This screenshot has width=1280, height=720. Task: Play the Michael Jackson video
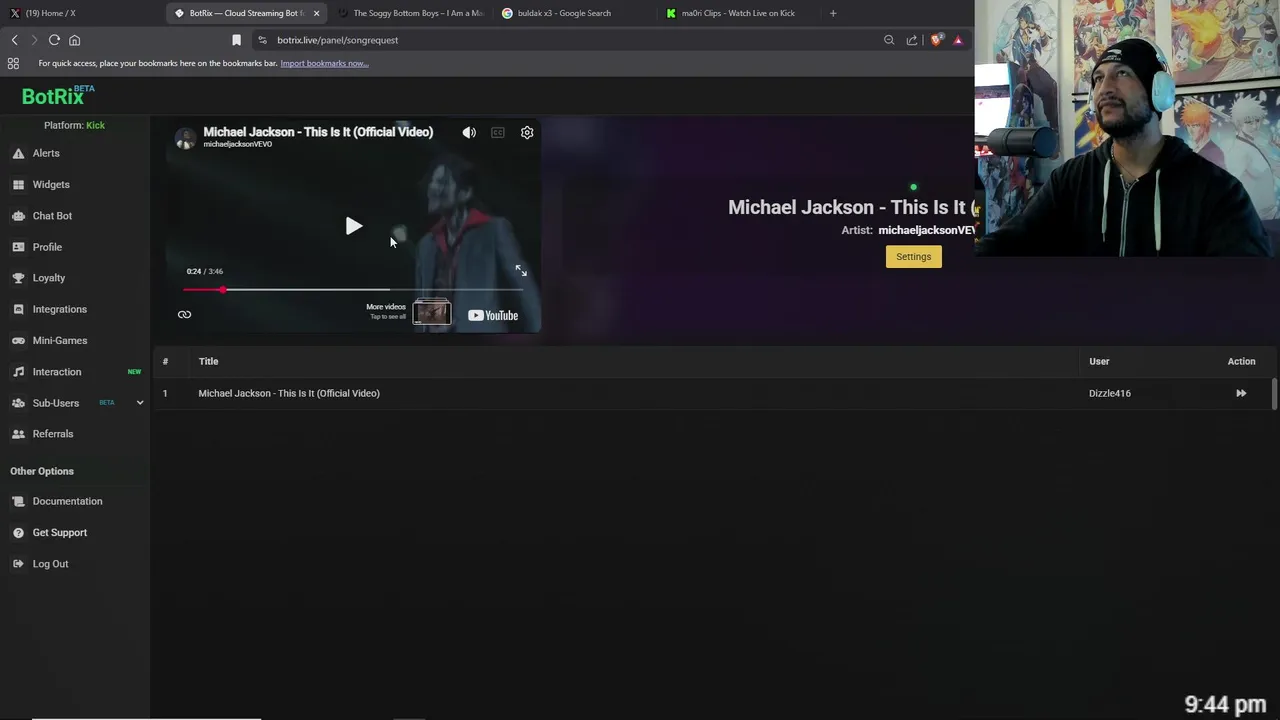click(x=353, y=226)
